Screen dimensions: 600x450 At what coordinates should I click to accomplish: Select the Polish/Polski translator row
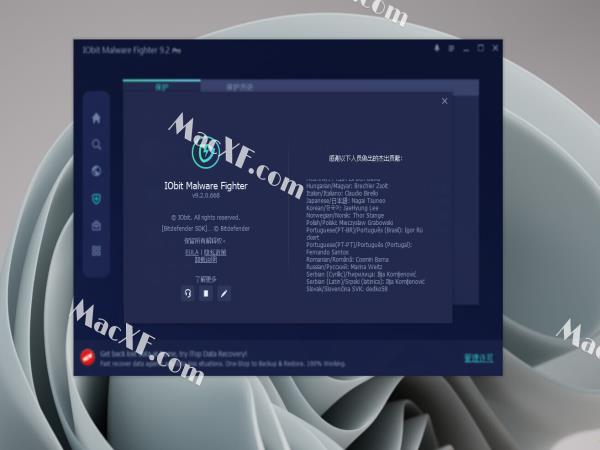[x=349, y=223]
